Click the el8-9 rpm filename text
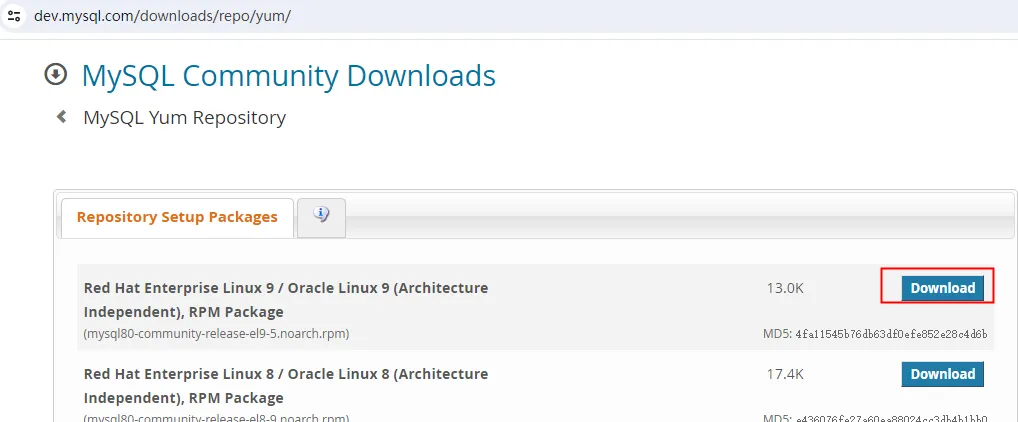Image resolution: width=1018 pixels, height=422 pixels. [216, 417]
